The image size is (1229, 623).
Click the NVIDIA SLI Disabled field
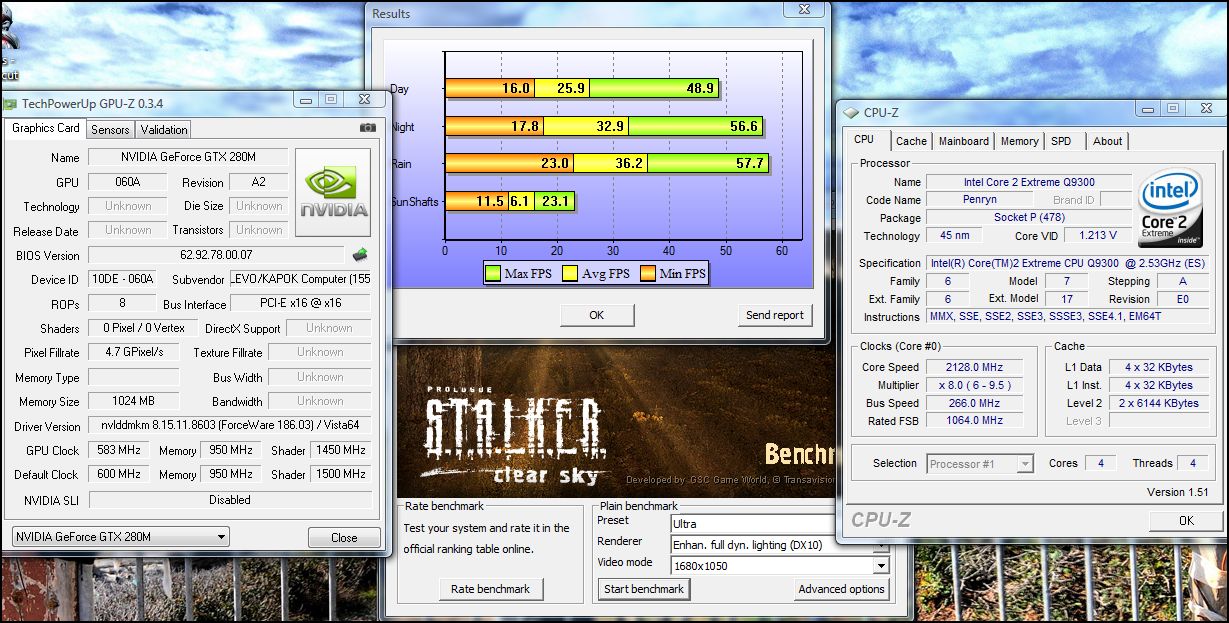pyautogui.click(x=230, y=499)
